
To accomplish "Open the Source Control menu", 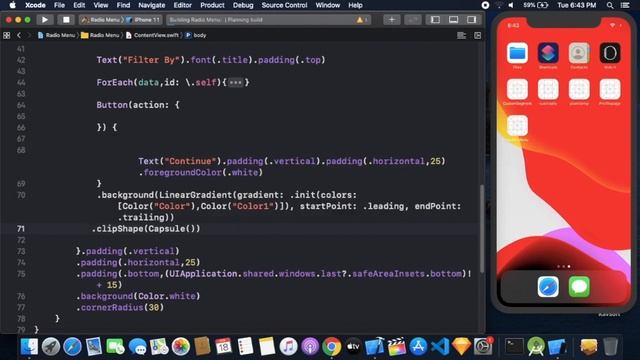I will (x=284, y=5).
